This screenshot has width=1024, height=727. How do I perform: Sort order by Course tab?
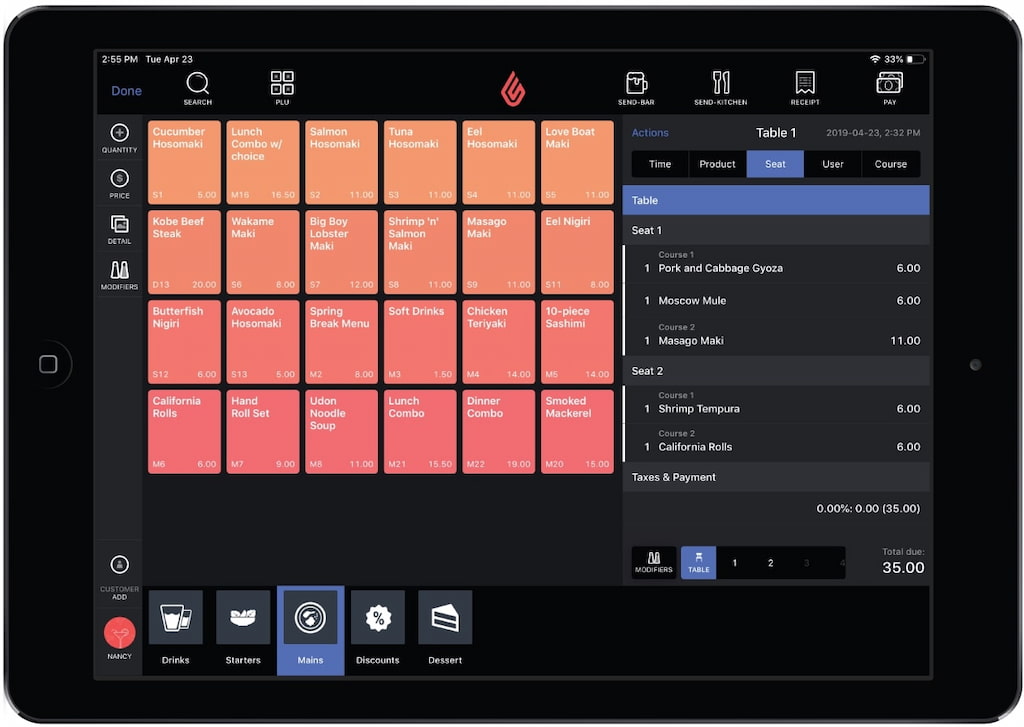pyautogui.click(x=891, y=164)
